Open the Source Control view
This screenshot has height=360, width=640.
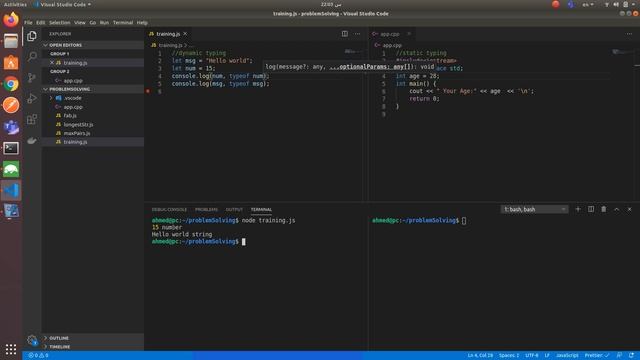coord(32,78)
